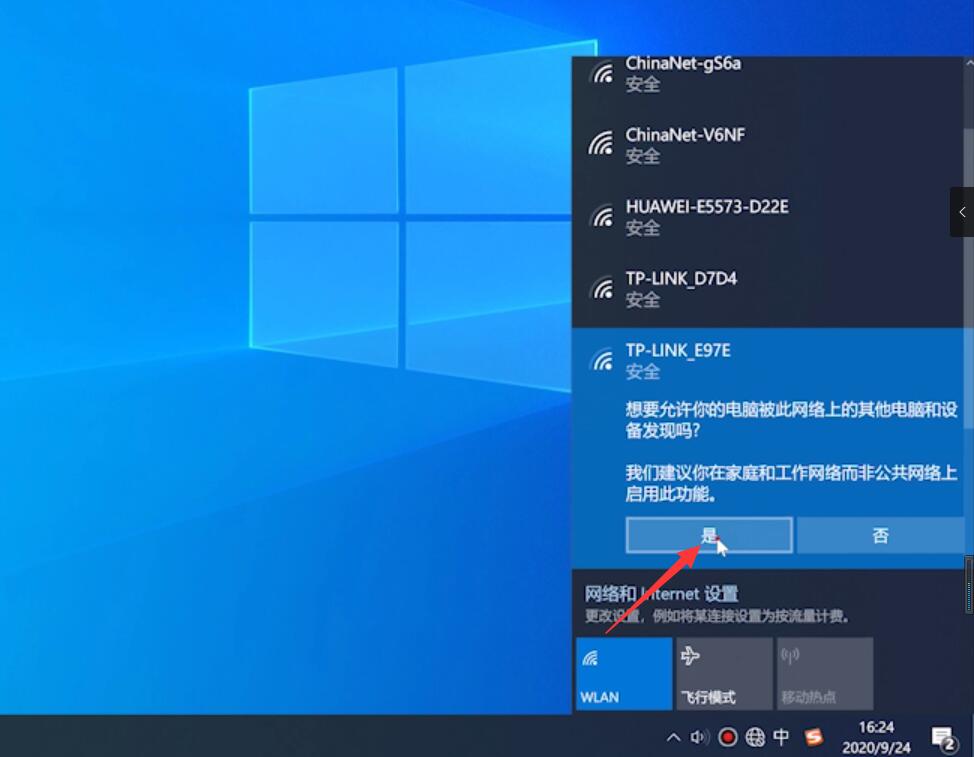Select the ChinaNet-V6NF network
This screenshot has width=974, height=757.
[x=768, y=145]
